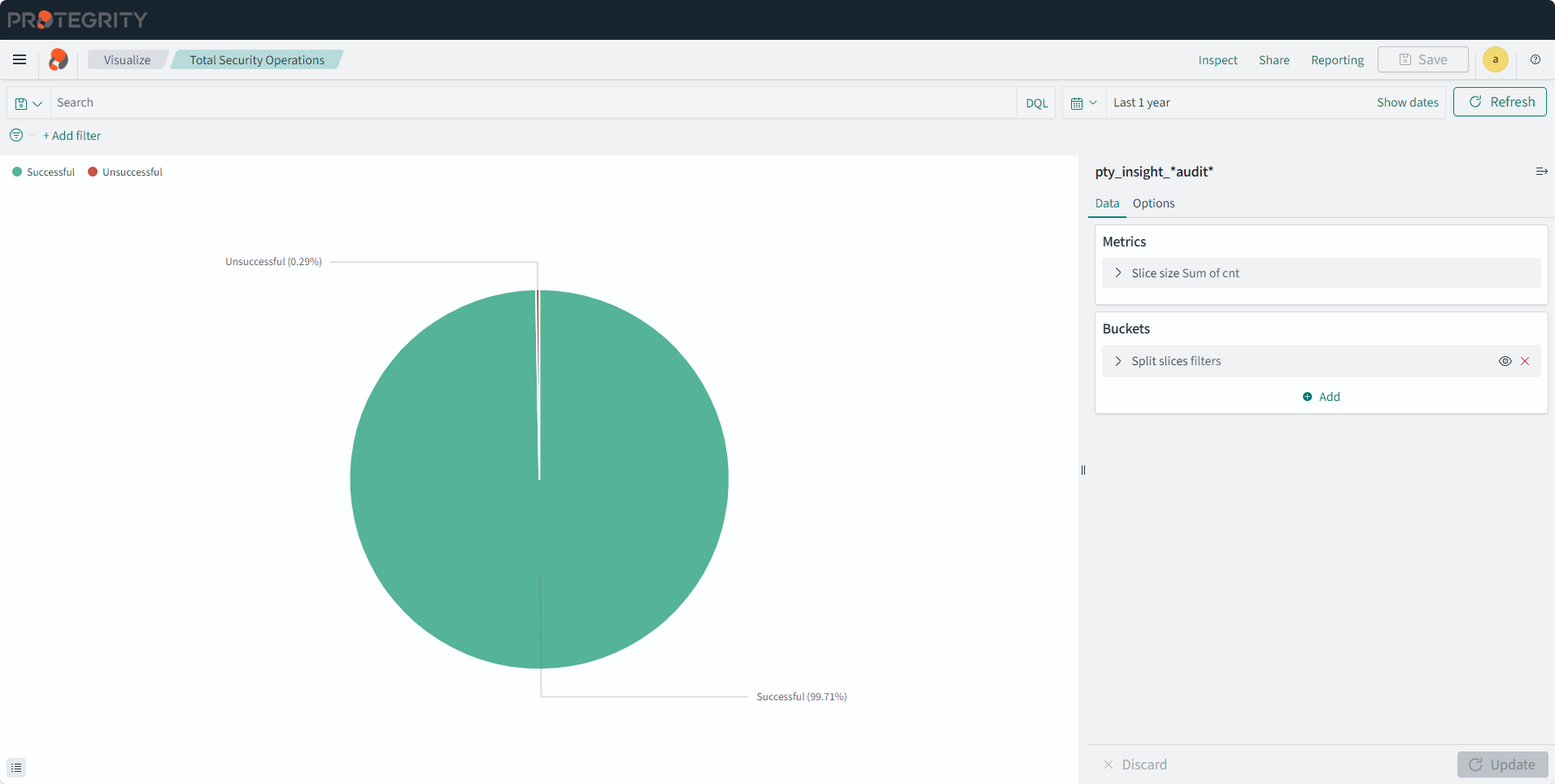Open saved queries dropdown
1555x784 pixels.
click(x=28, y=103)
